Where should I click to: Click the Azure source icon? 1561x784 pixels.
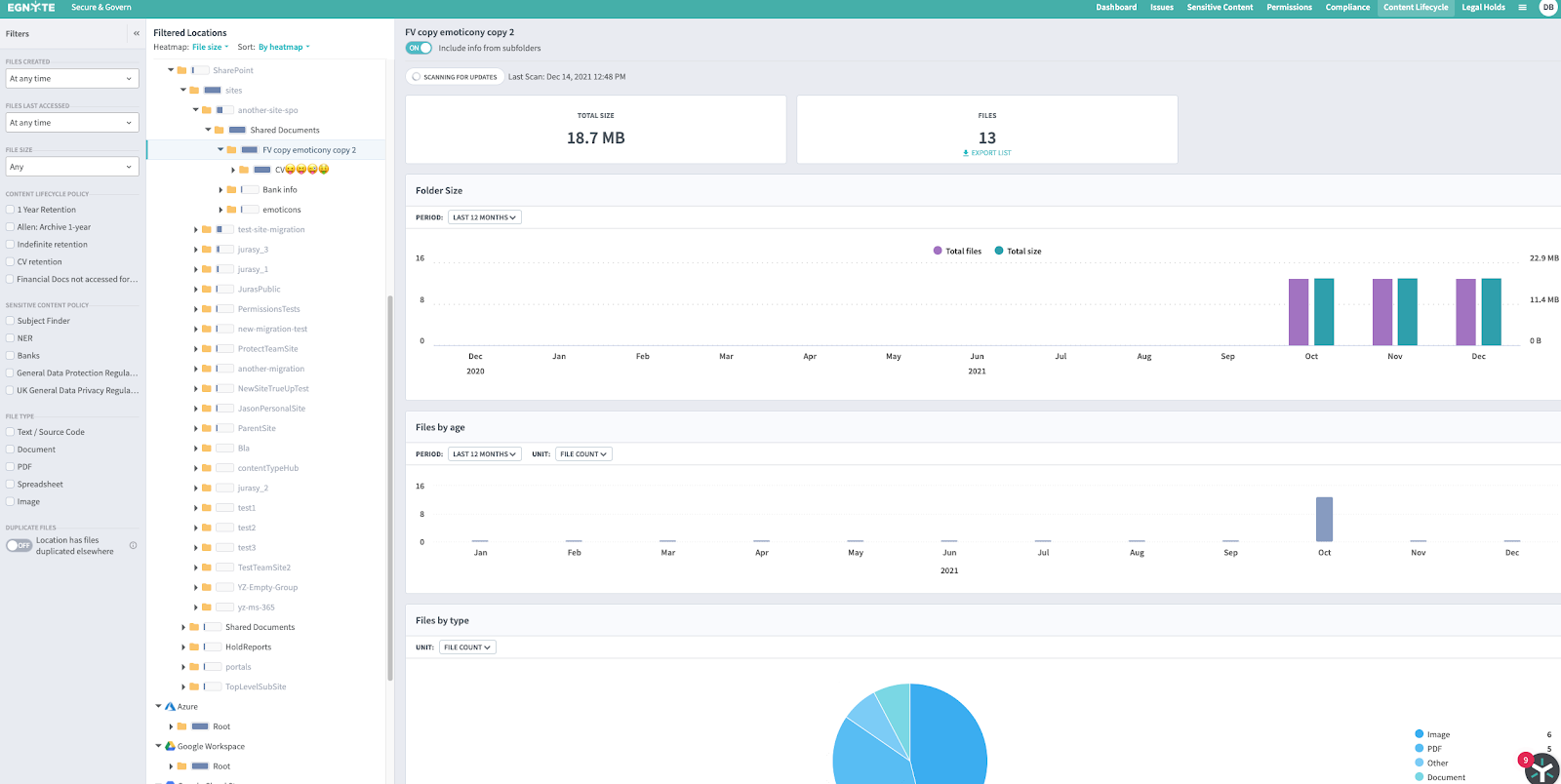pos(170,707)
